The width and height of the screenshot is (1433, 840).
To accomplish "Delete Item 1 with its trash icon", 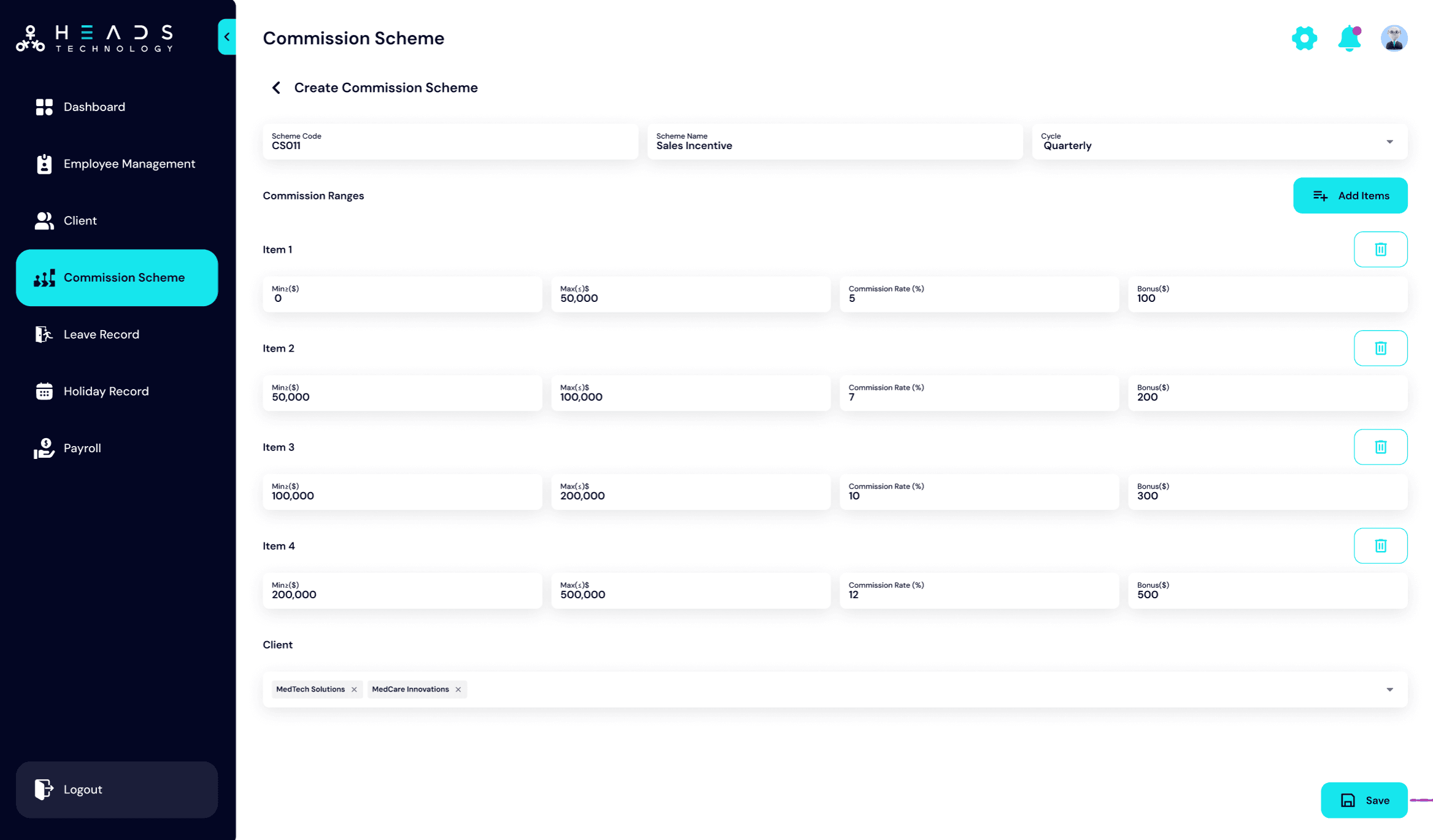I will click(x=1381, y=249).
